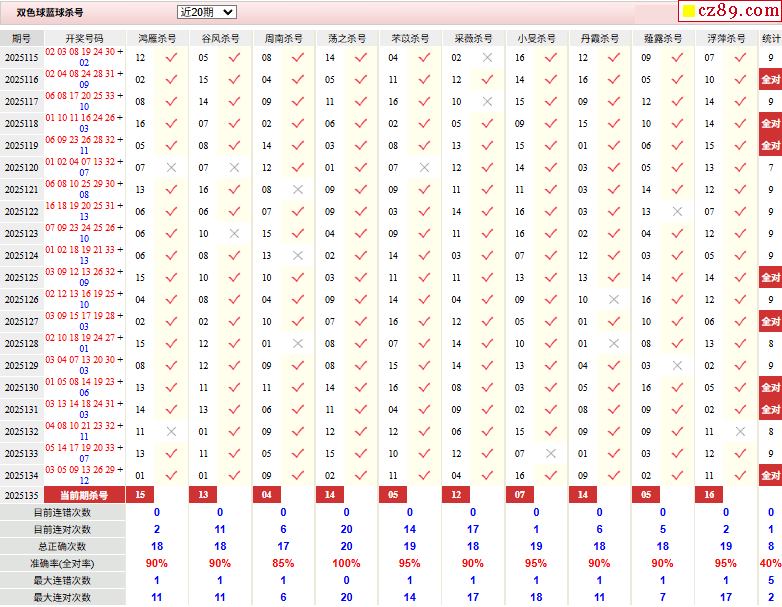Image resolution: width=782 pixels, height=607 pixels.
Task: Click the gray X in 周南杀号 for 2025121
Action: tap(297, 190)
